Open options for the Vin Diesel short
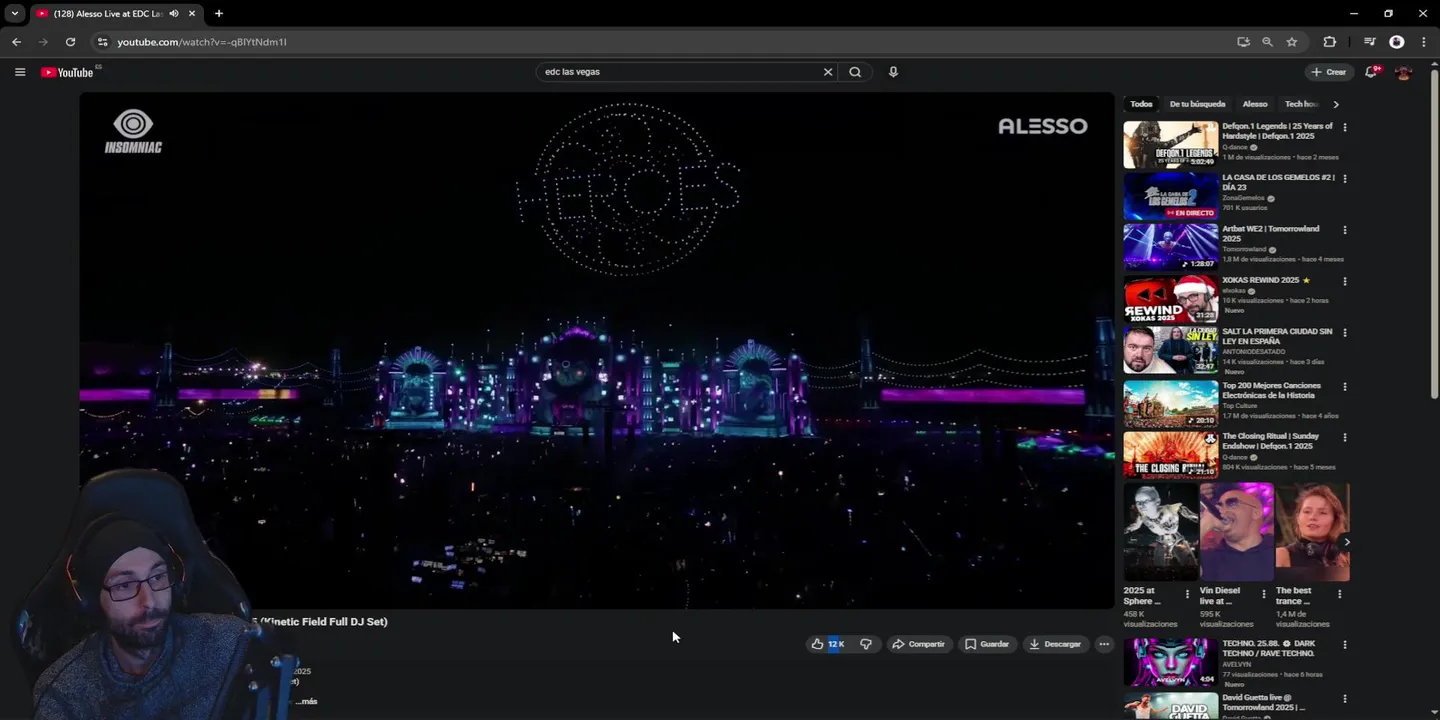 pos(1264,594)
